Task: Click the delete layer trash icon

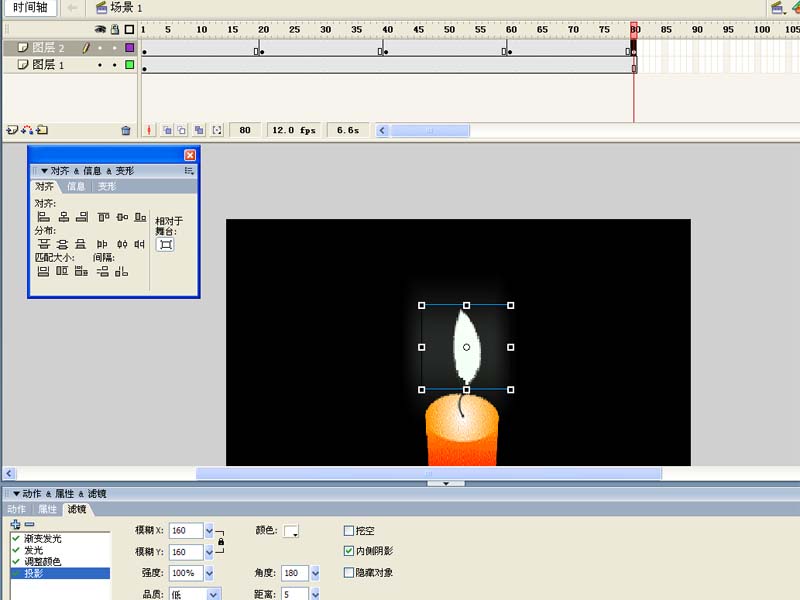Action: coord(126,131)
